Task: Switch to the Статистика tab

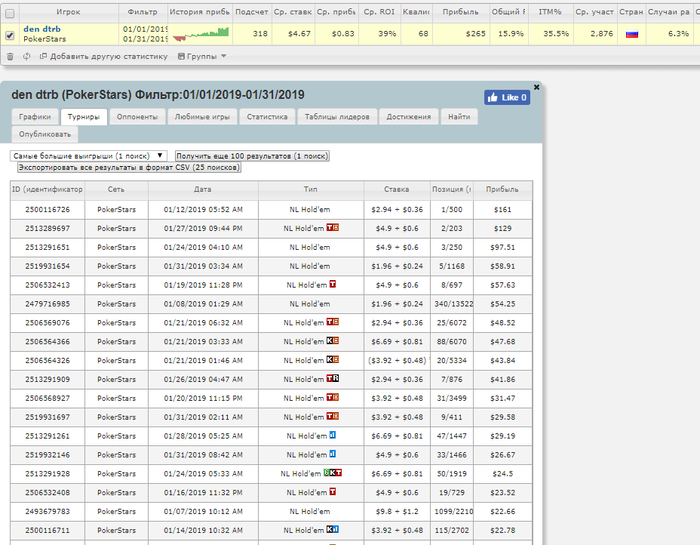Action: [x=267, y=117]
